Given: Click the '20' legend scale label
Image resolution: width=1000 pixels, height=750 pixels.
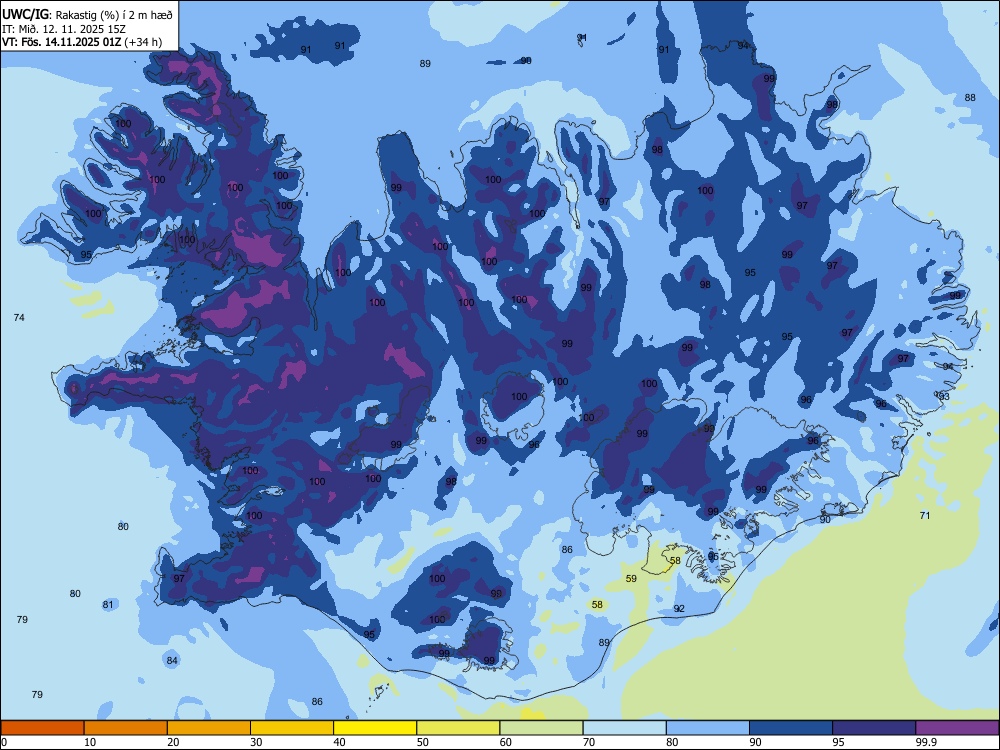Looking at the screenshot, I should point(173,742).
